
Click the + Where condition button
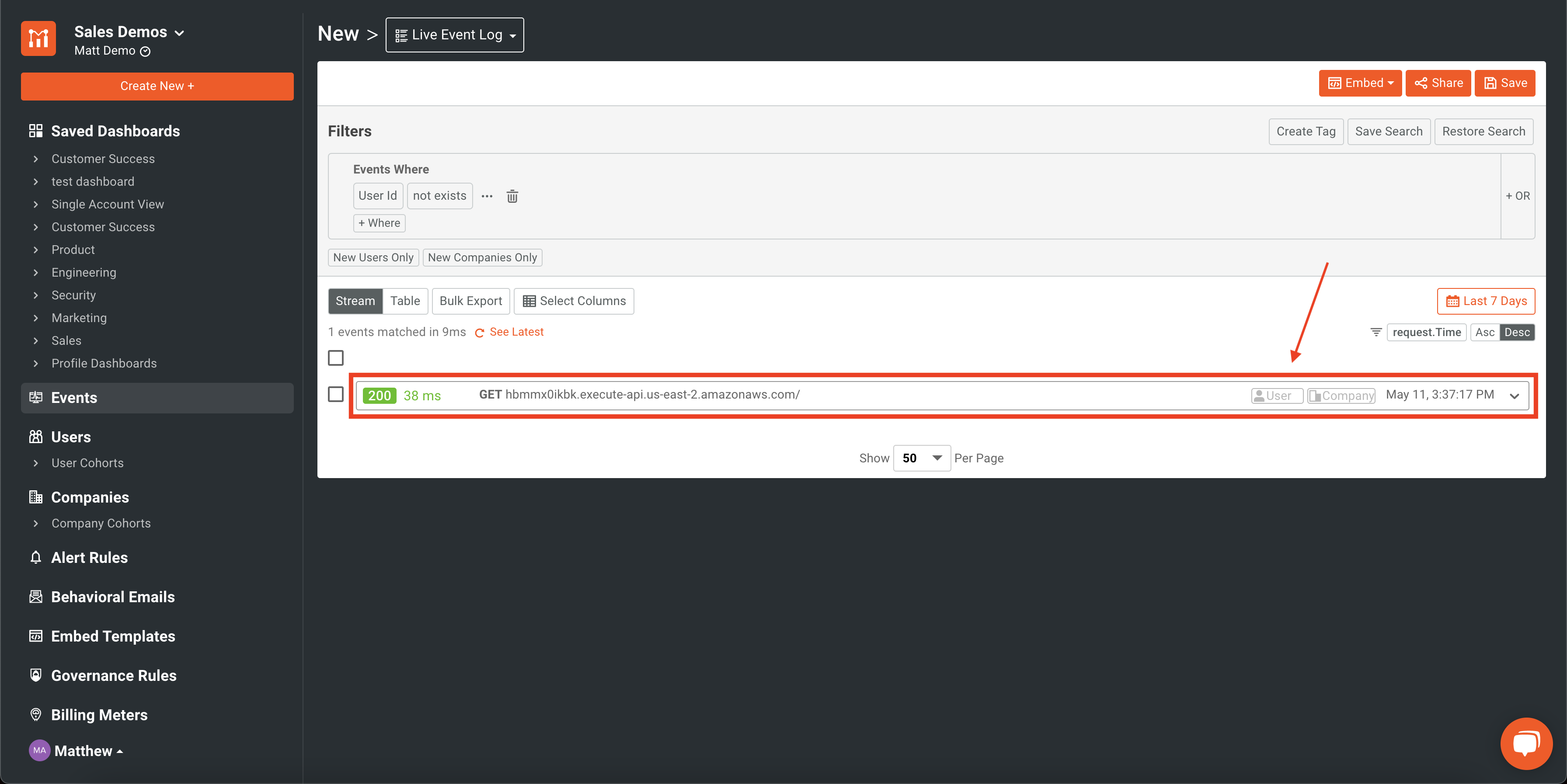click(379, 223)
